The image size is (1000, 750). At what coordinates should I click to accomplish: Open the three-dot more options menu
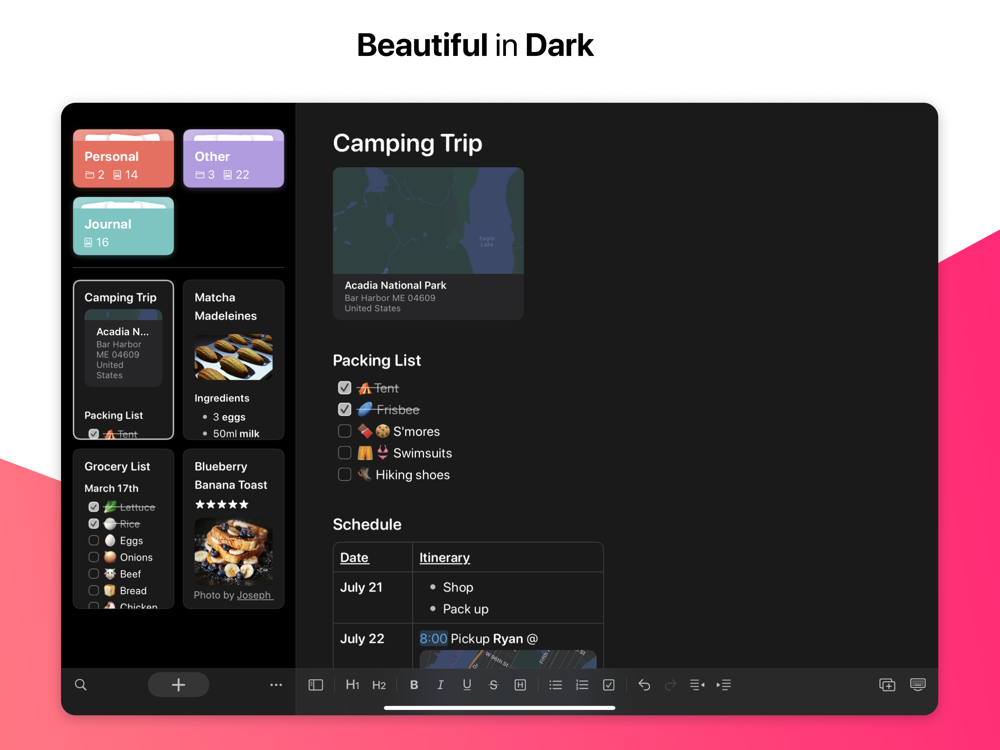coord(276,684)
